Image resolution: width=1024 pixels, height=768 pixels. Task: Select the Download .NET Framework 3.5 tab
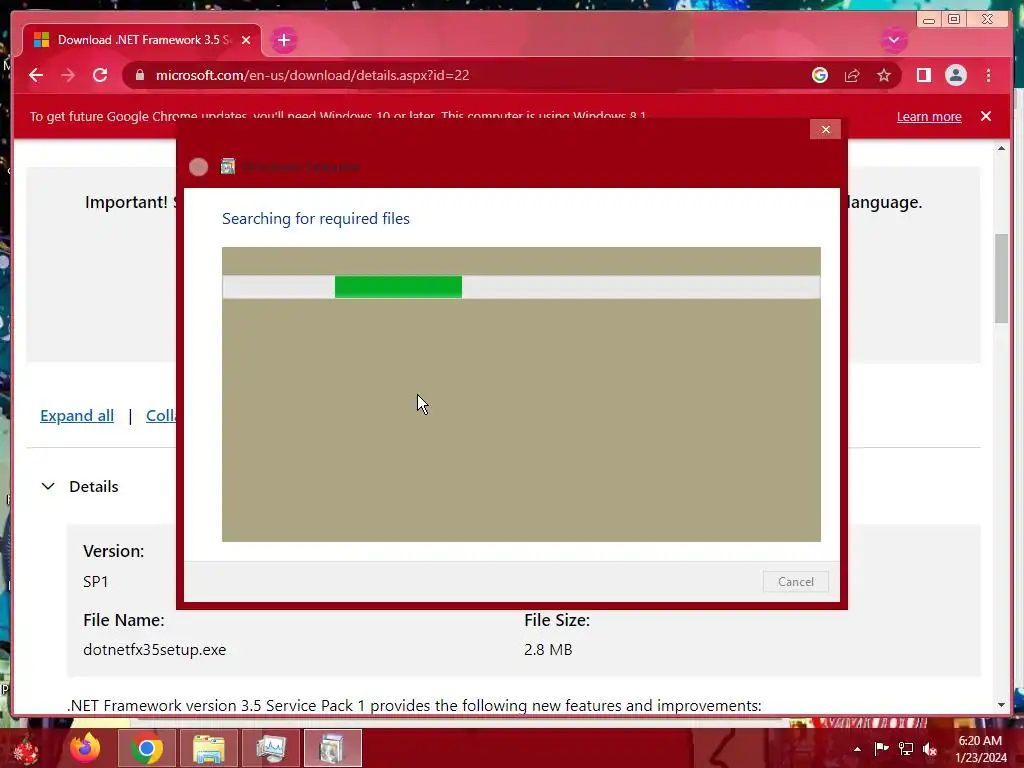click(x=142, y=40)
